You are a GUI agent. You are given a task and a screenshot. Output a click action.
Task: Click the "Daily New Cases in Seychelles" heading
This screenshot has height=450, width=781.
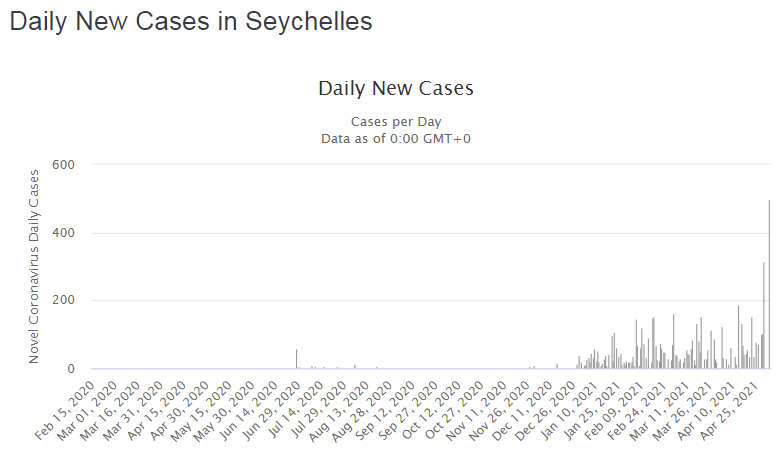click(x=191, y=22)
